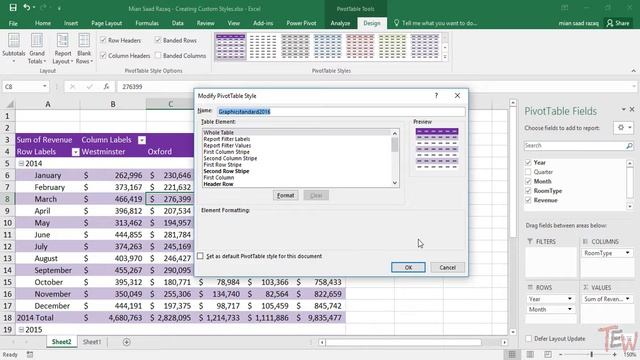
Task: Click the style Name text field
Action: [340, 111]
